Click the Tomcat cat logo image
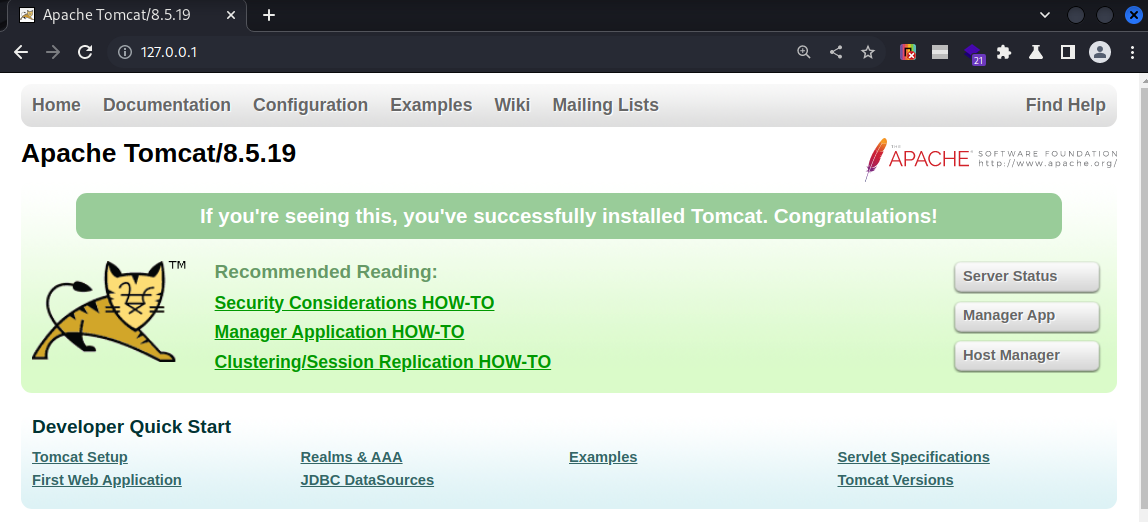 108,310
